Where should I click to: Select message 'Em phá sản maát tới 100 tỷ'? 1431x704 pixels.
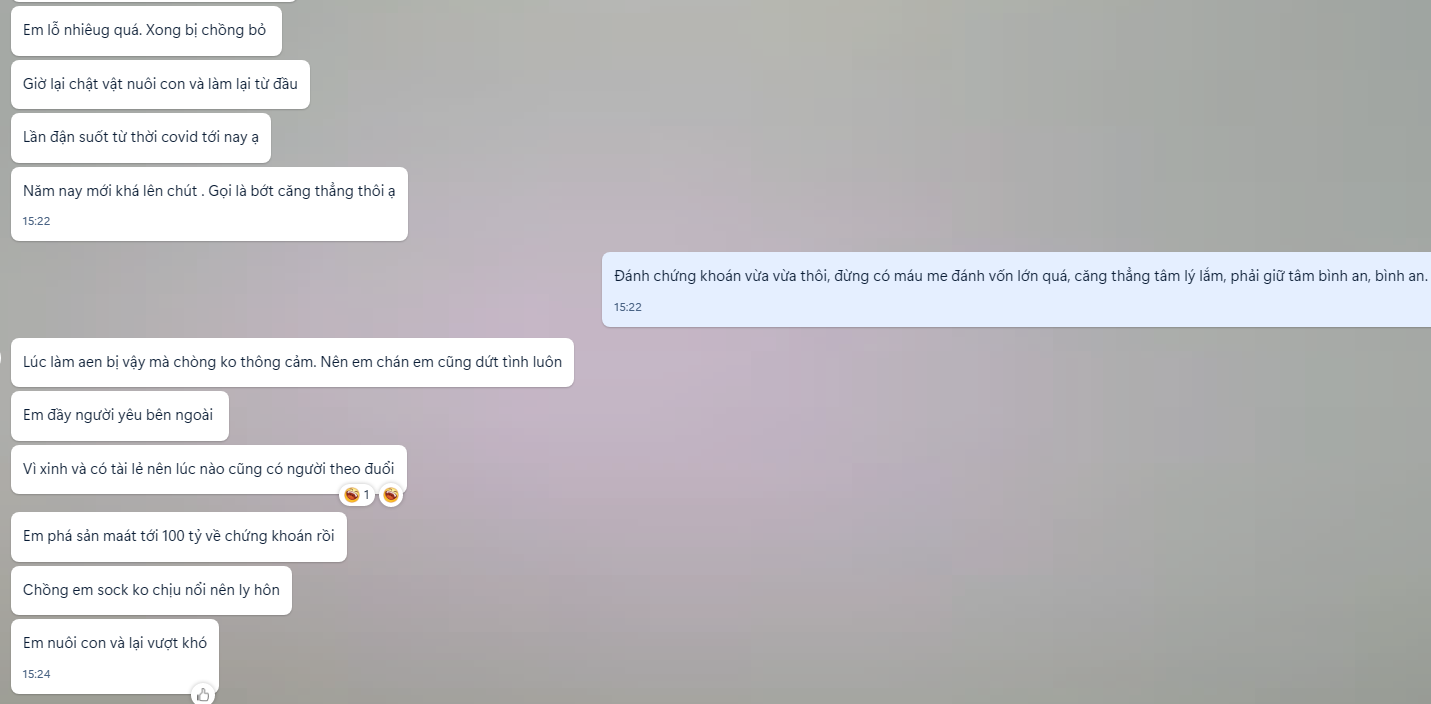[x=179, y=537]
